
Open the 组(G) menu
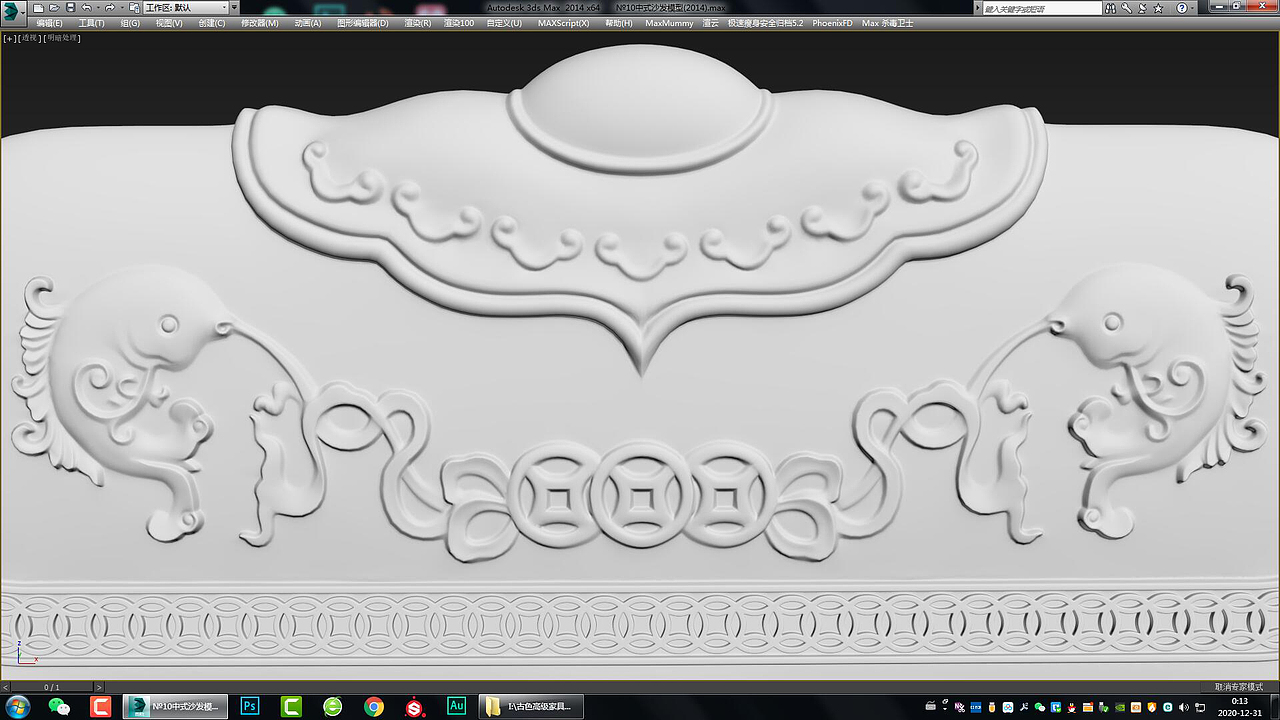[x=130, y=23]
